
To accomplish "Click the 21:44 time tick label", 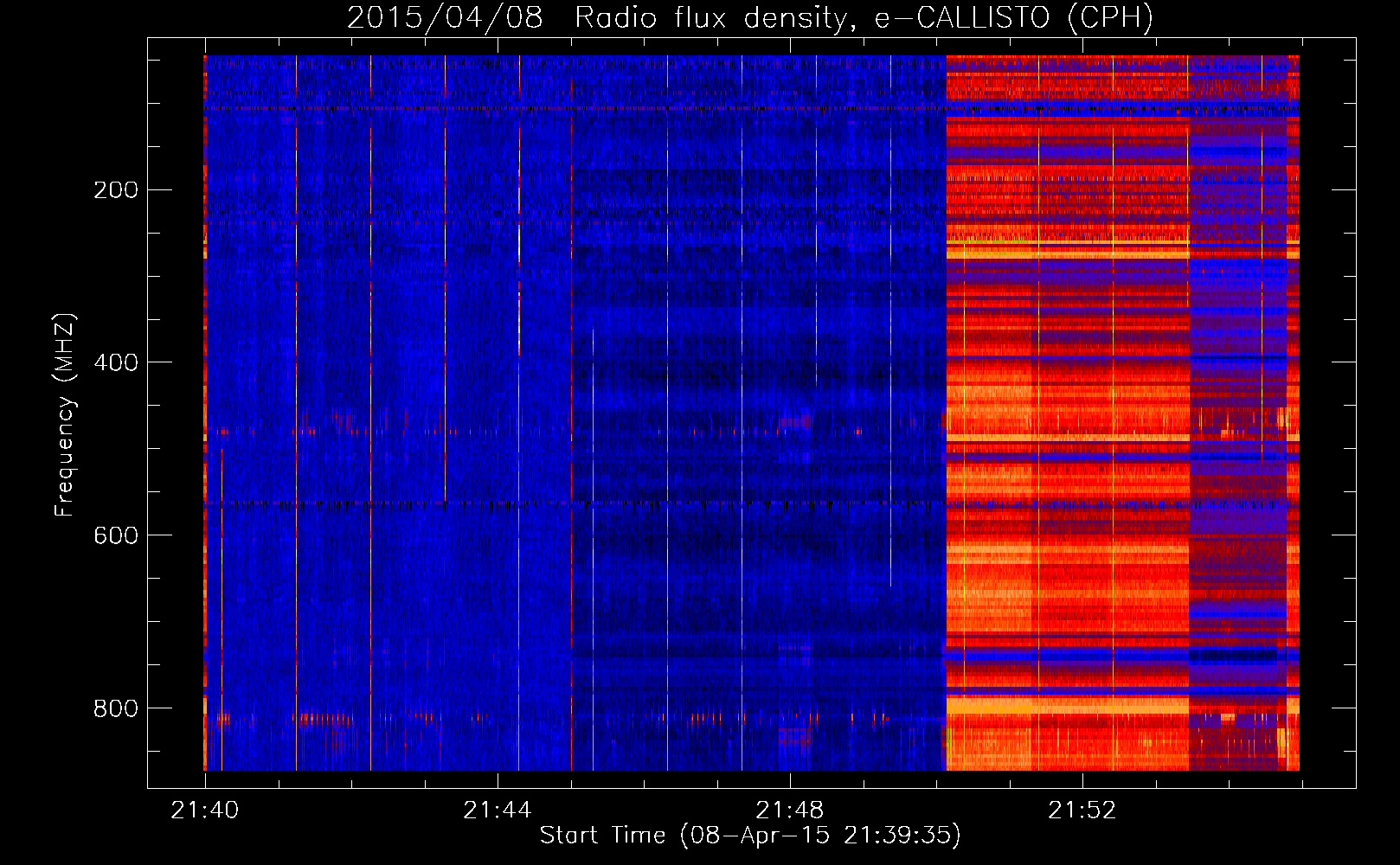I will click(x=498, y=811).
